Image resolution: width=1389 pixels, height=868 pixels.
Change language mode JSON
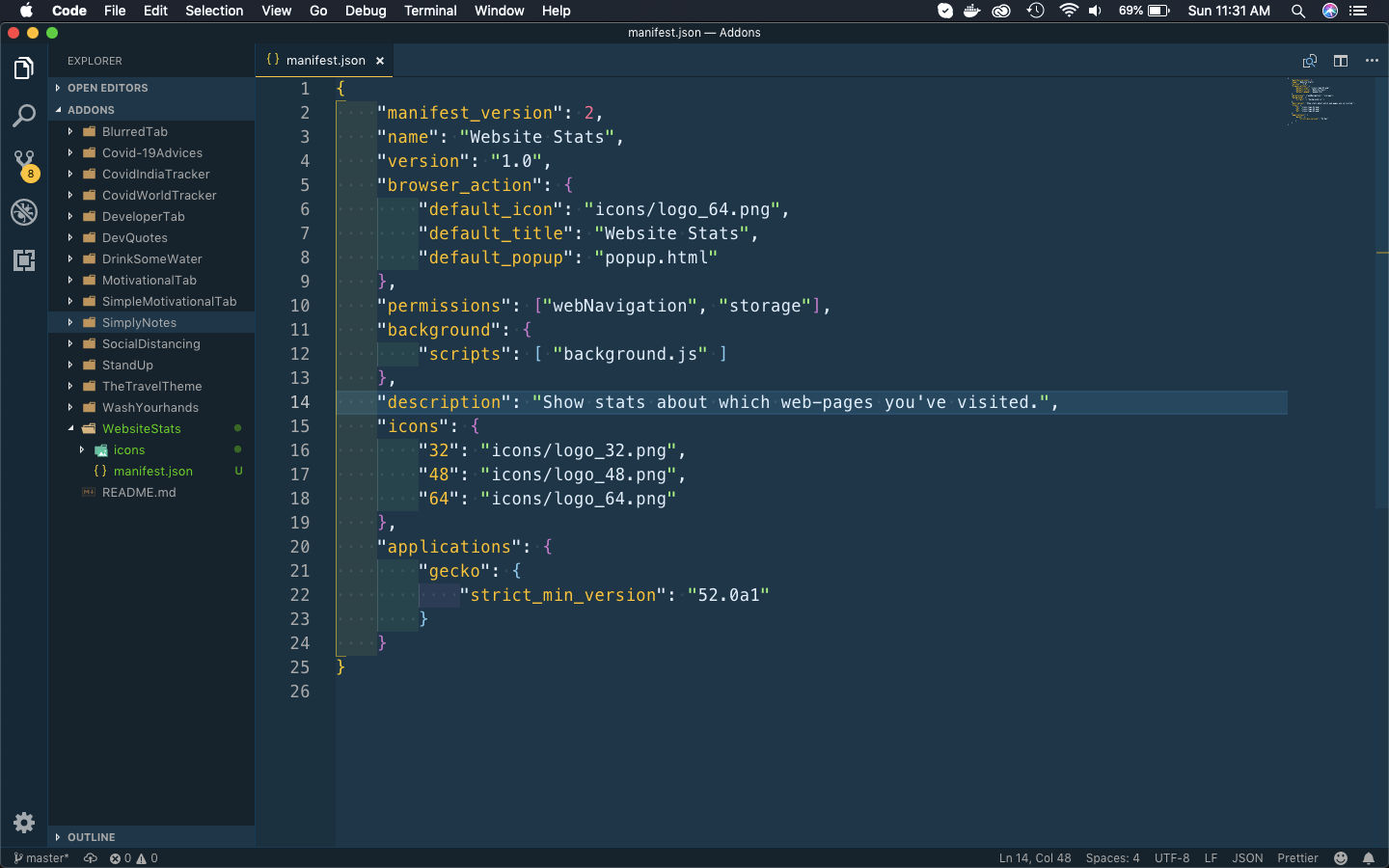coord(1247,858)
